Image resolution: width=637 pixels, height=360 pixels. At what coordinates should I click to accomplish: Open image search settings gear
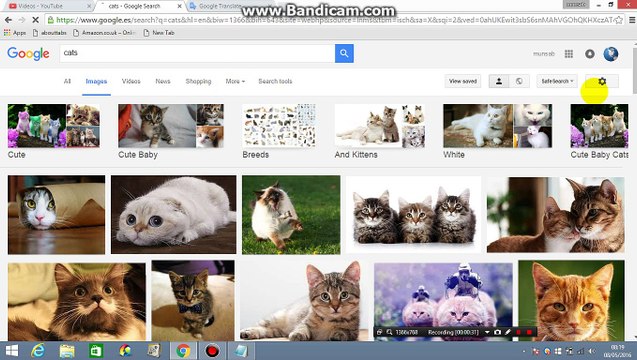(x=602, y=81)
